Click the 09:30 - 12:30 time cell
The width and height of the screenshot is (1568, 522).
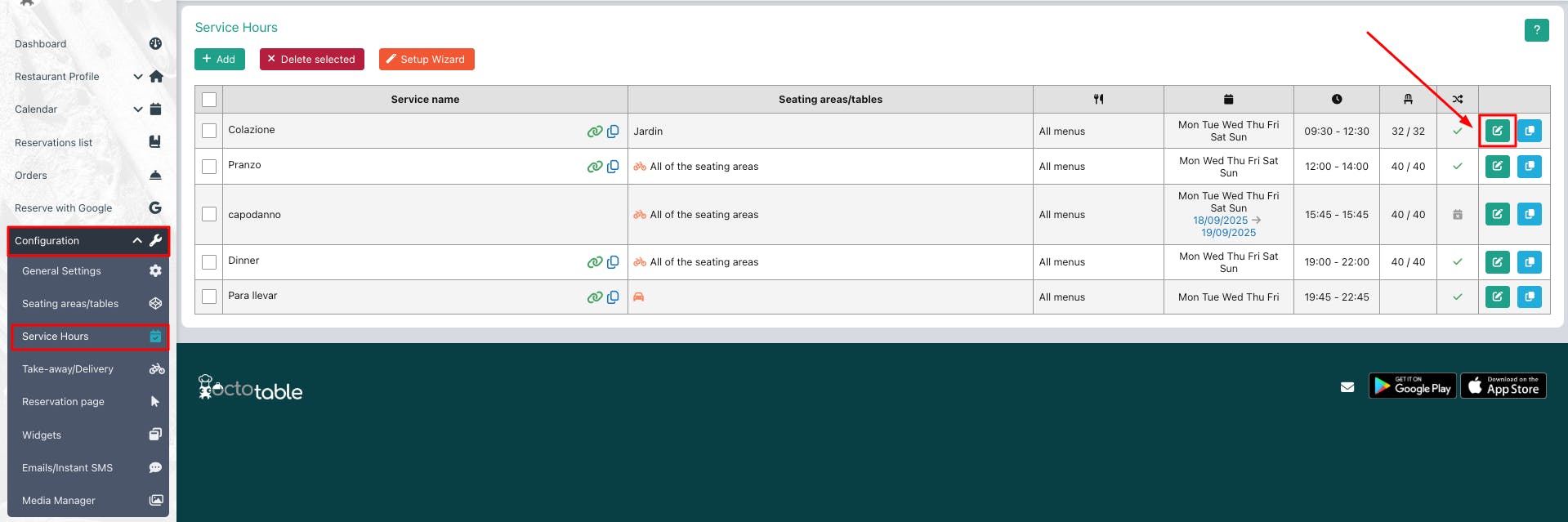pyautogui.click(x=1337, y=132)
